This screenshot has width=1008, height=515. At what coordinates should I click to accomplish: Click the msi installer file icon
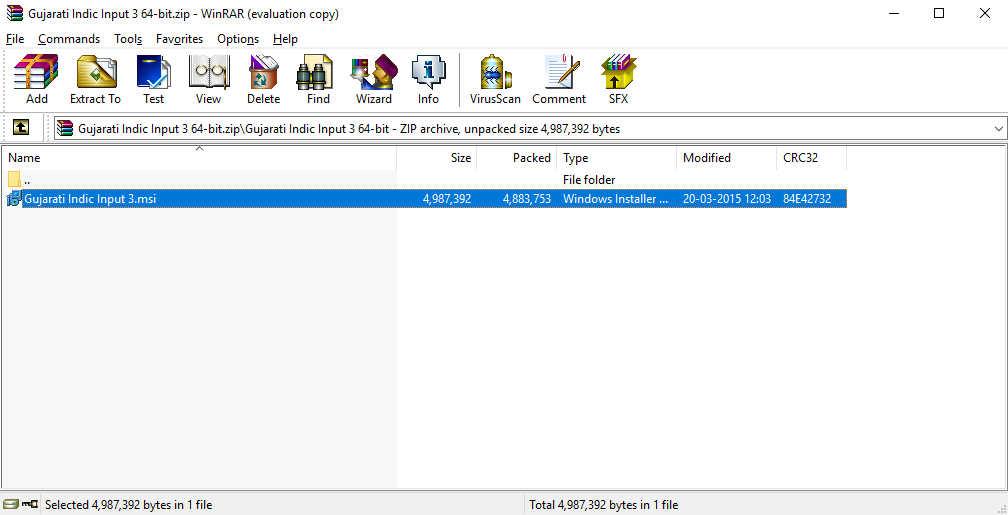click(x=14, y=199)
